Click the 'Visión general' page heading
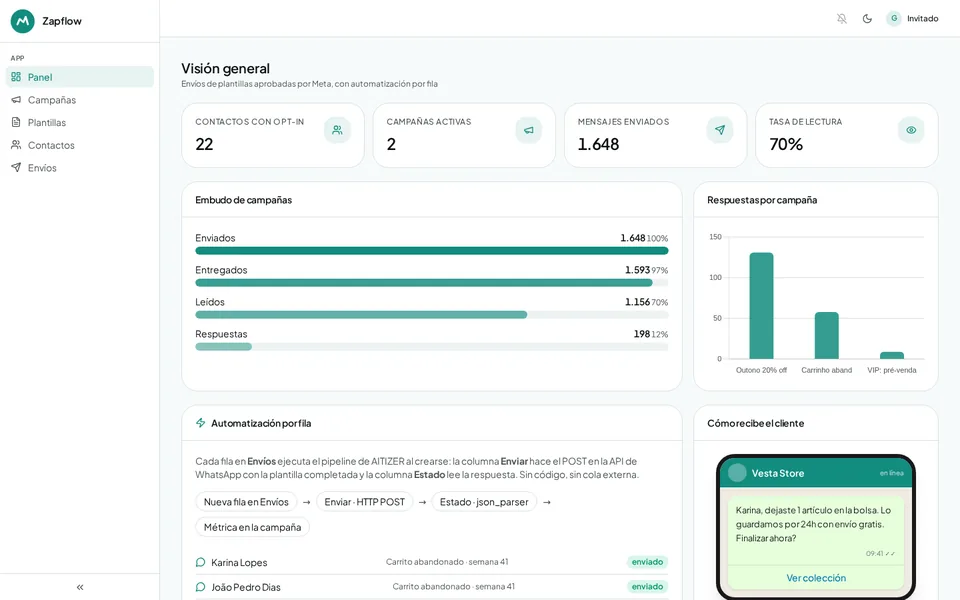 coord(225,69)
